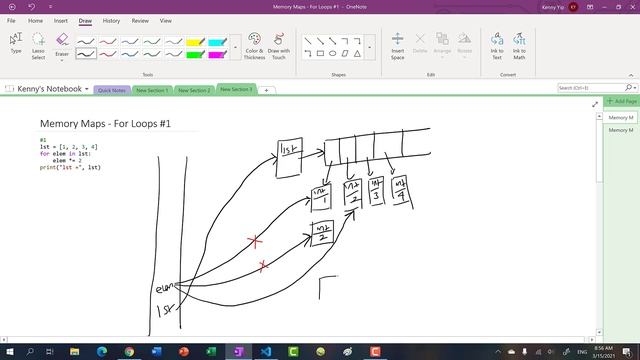640x360 pixels.
Task: Click the page title Memory Maps - For Loops #1
Action: click(x=105, y=124)
